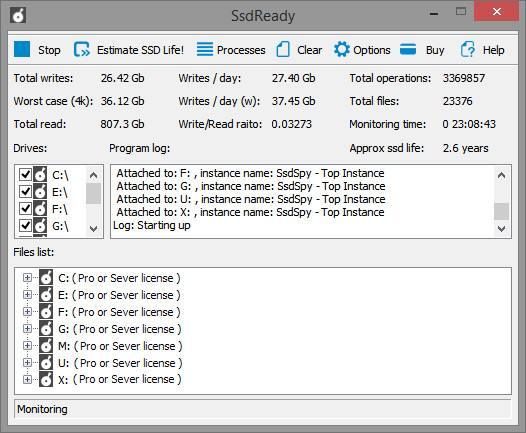Minimize the SsdReady window
The height and width of the screenshot is (433, 526).
pyautogui.click(x=434, y=13)
